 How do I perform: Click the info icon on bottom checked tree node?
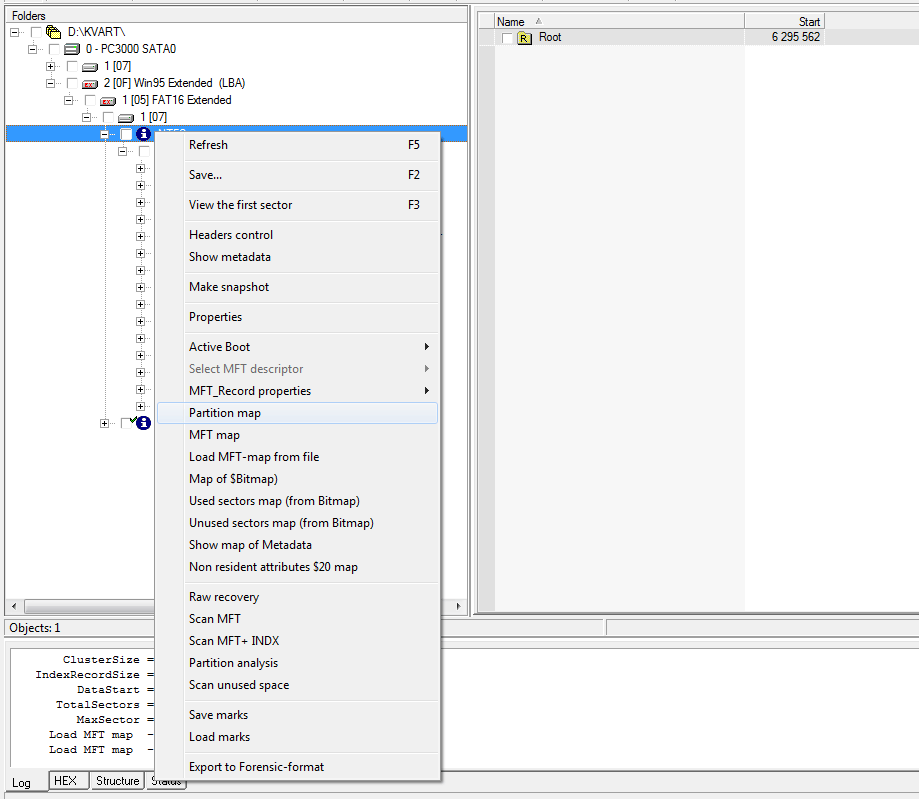pyautogui.click(x=143, y=423)
